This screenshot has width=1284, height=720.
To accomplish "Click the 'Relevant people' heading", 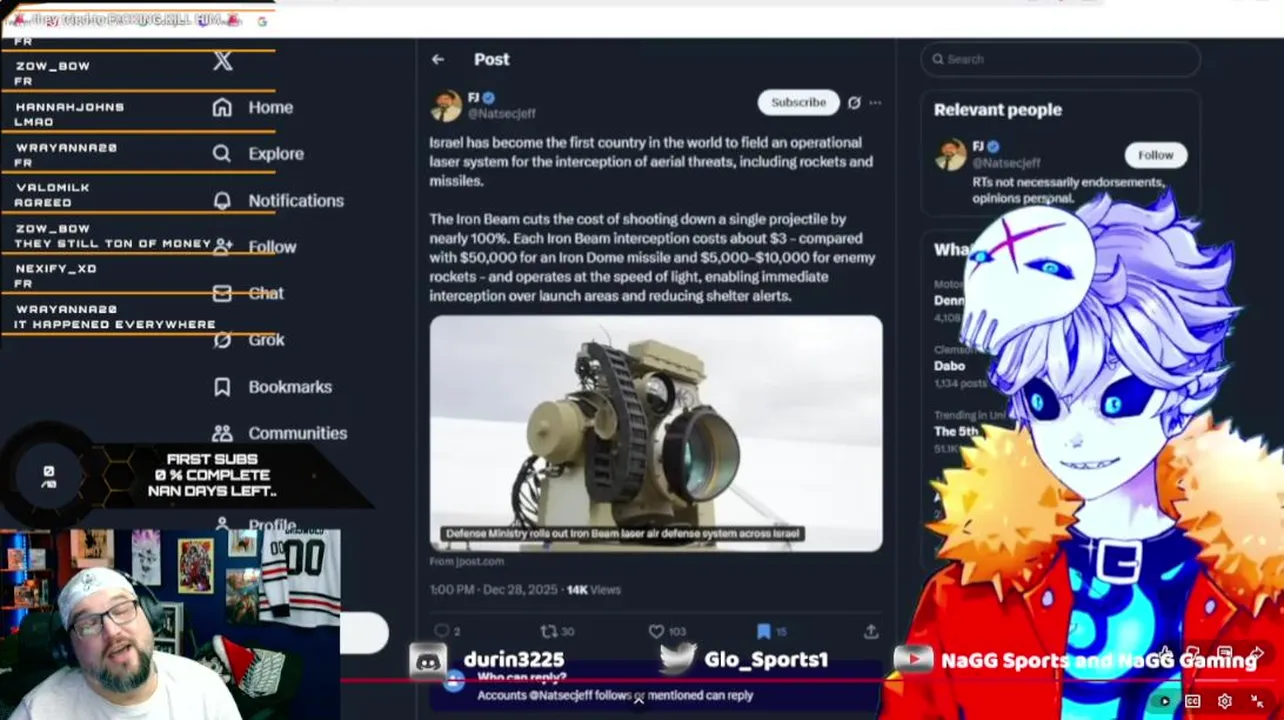I will (998, 110).
